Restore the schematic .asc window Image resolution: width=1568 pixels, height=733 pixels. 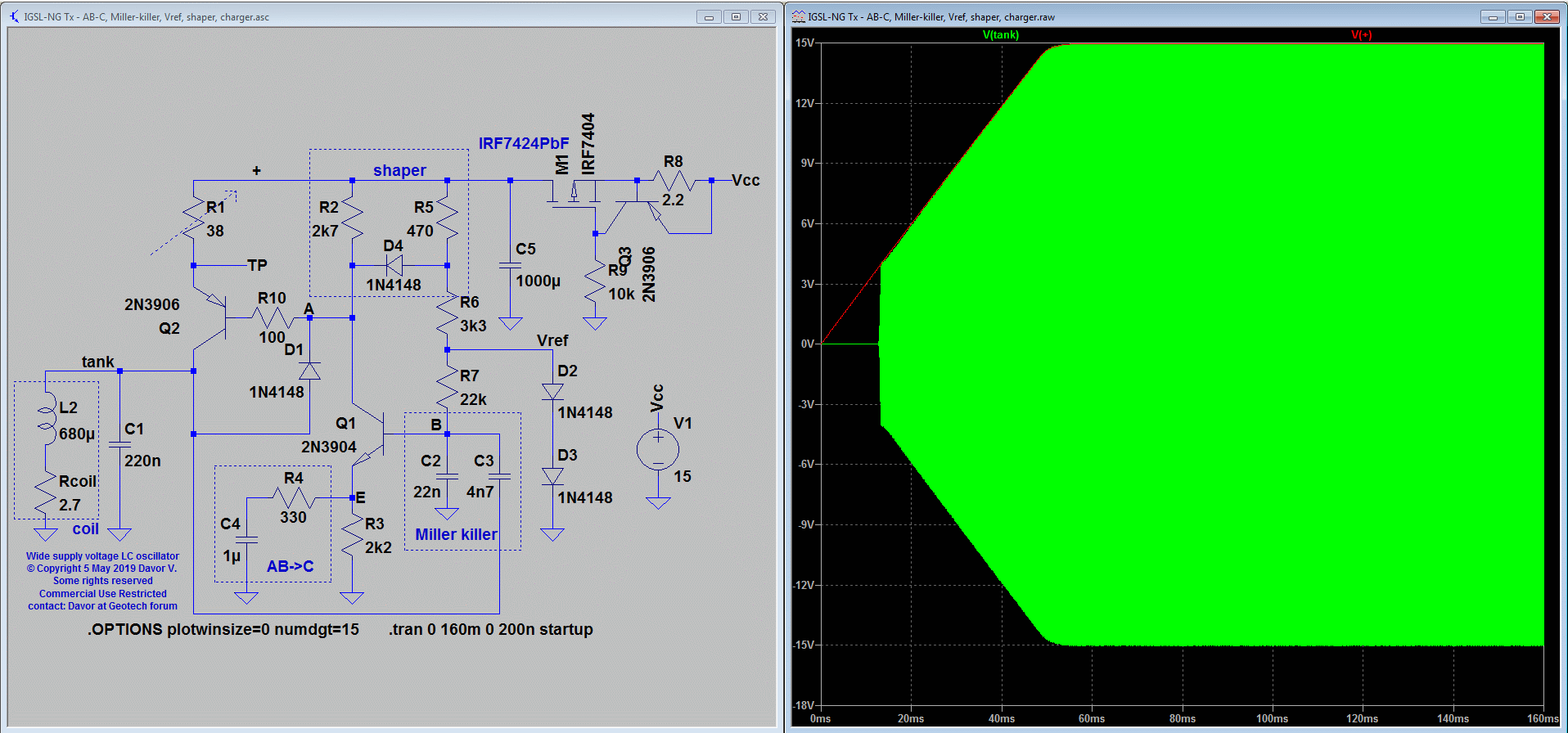[x=736, y=16]
